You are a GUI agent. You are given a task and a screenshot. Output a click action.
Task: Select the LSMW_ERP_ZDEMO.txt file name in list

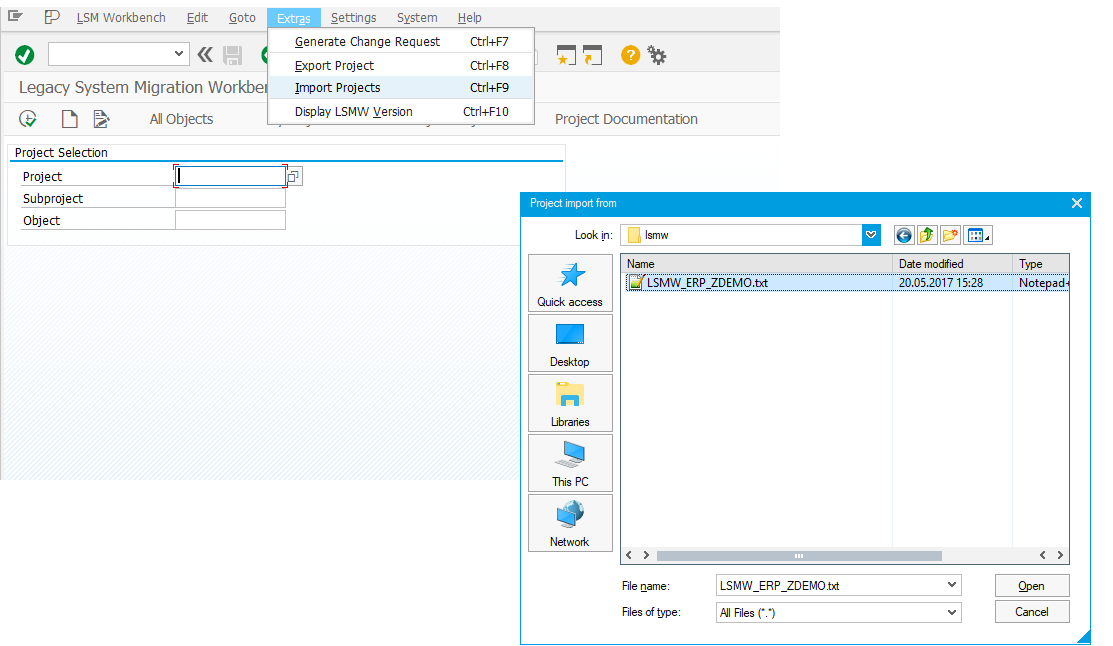707,283
